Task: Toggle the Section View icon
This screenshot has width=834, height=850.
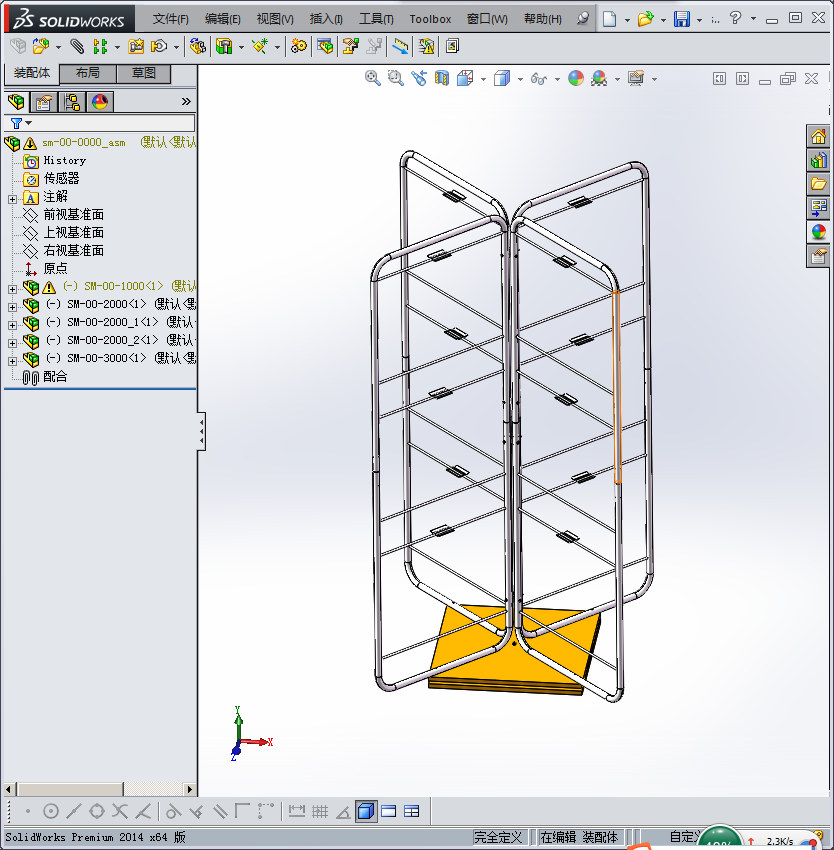Action: [442, 79]
